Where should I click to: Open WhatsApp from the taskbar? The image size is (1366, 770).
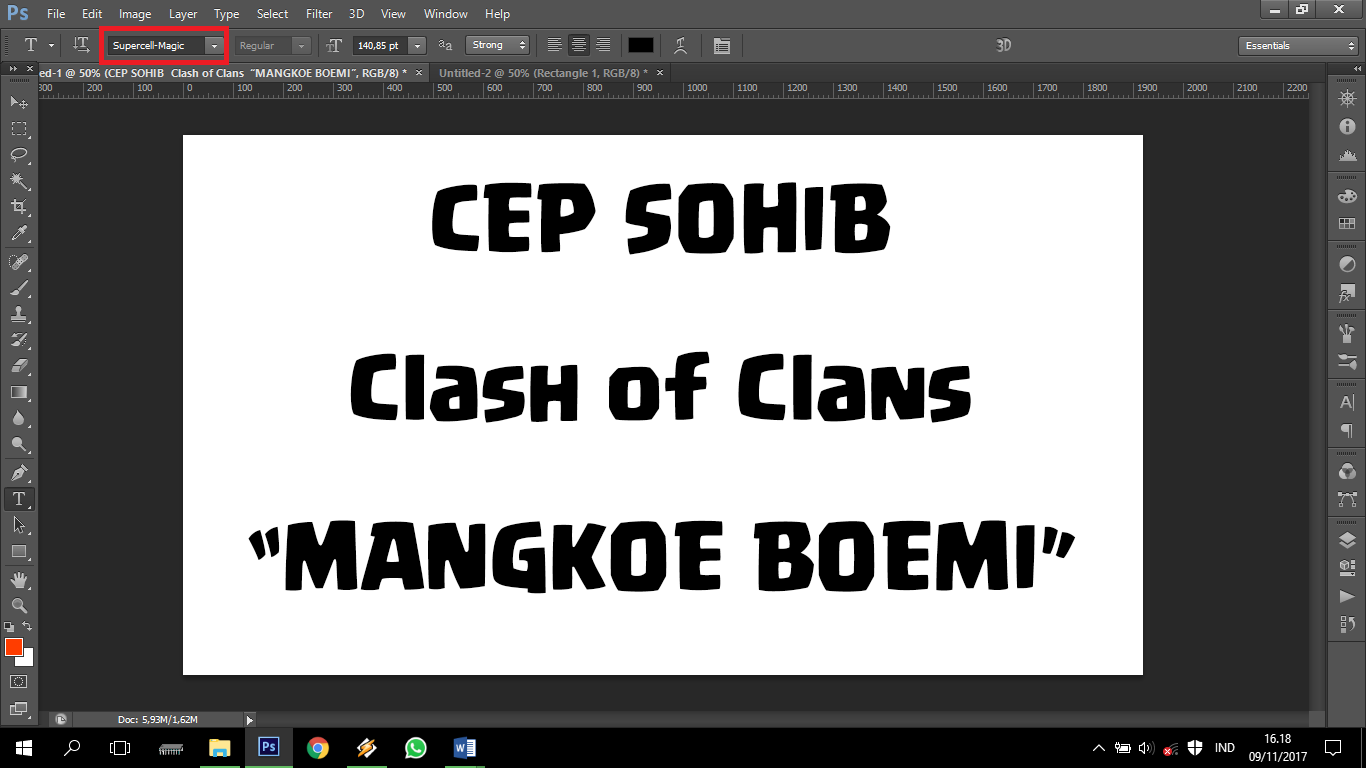pos(415,747)
